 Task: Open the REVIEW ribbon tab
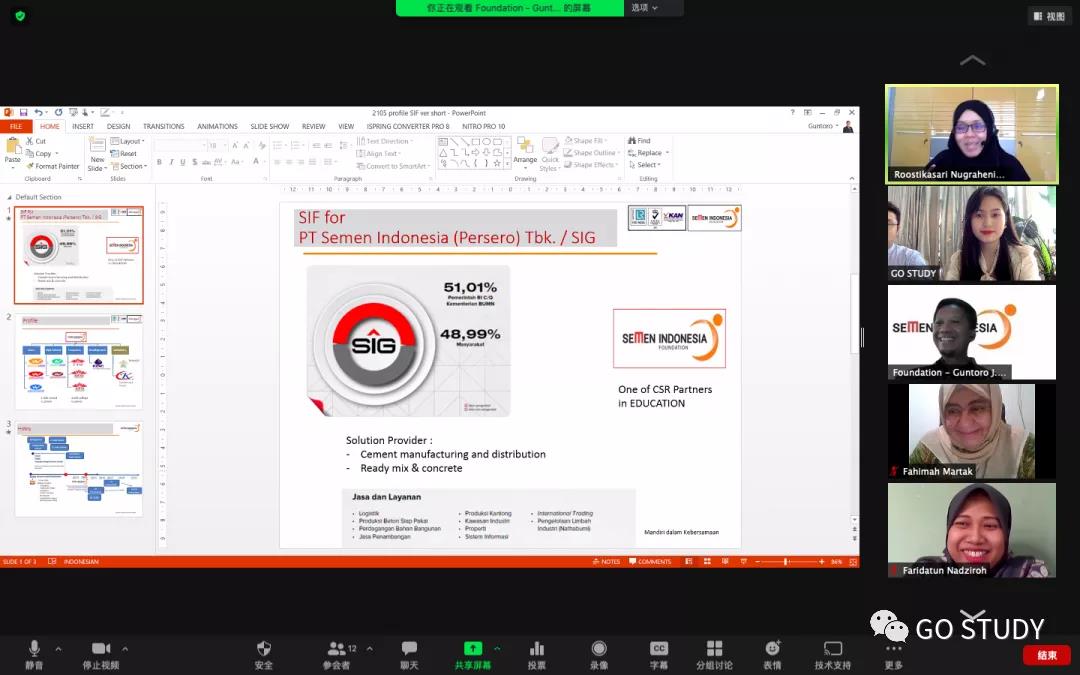coord(313,127)
